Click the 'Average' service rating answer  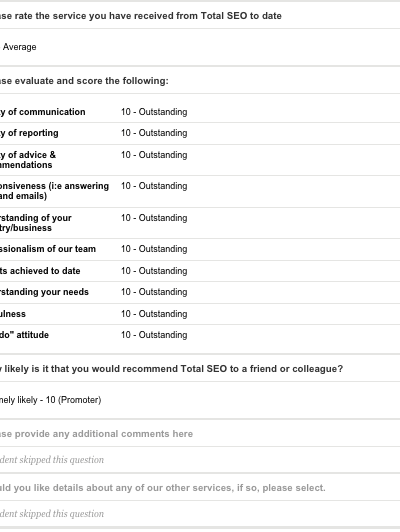(x=19, y=47)
